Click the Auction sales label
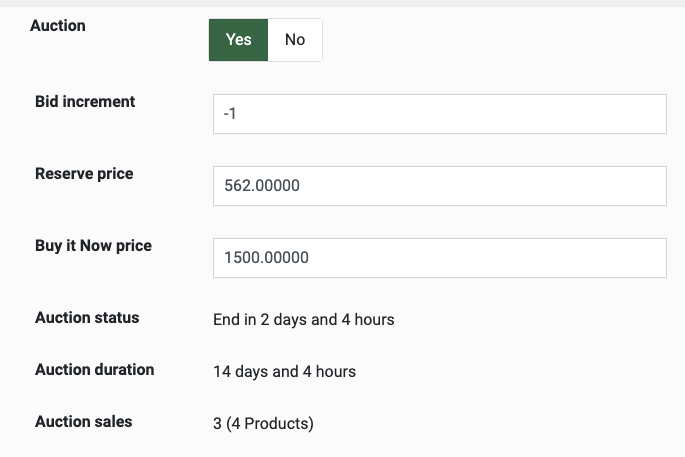The width and height of the screenshot is (685, 457). 83,422
